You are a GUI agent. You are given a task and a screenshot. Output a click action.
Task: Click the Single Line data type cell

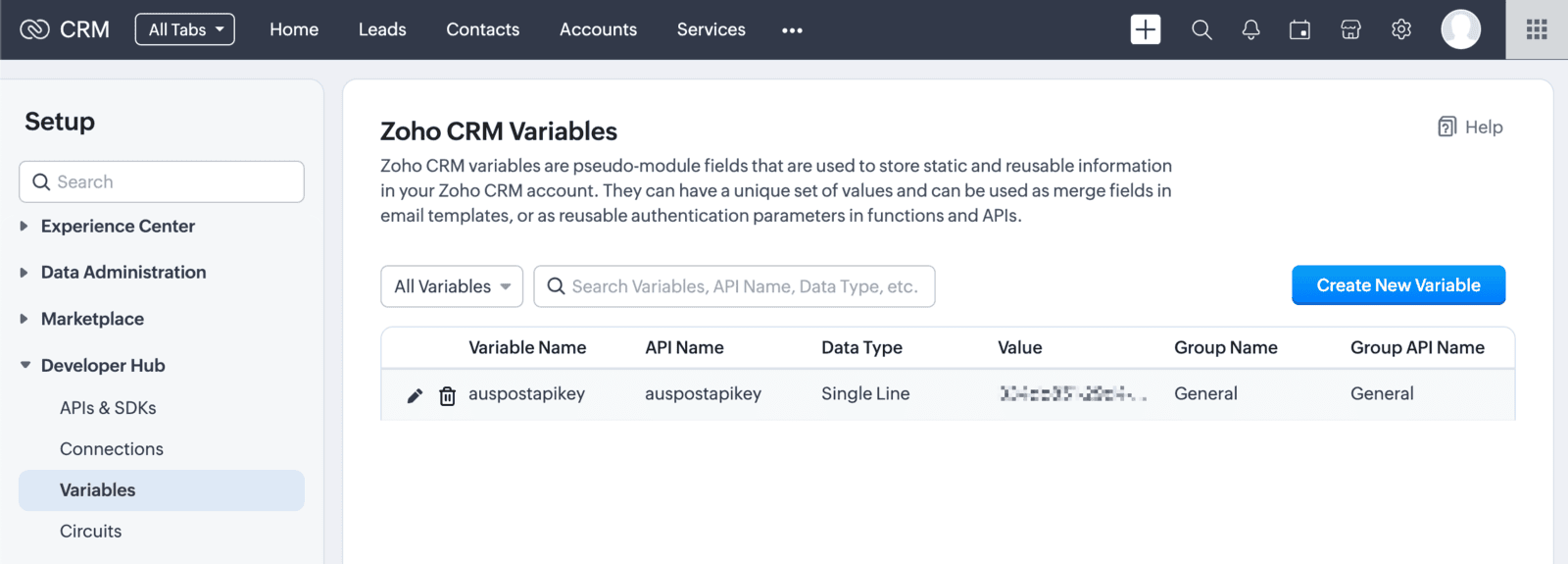(865, 393)
